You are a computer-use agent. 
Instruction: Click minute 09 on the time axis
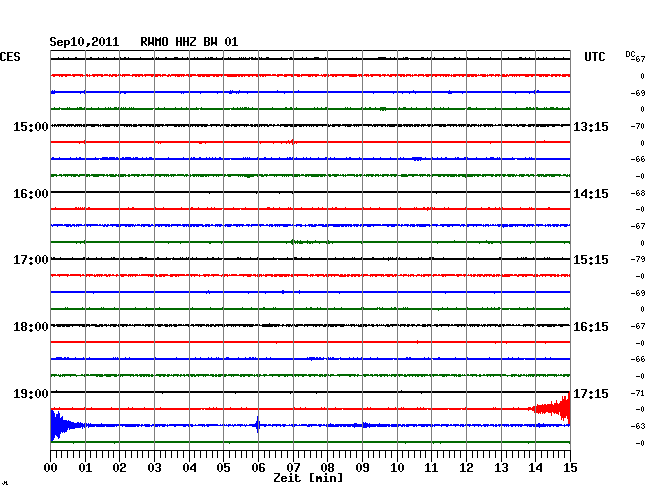point(362,467)
